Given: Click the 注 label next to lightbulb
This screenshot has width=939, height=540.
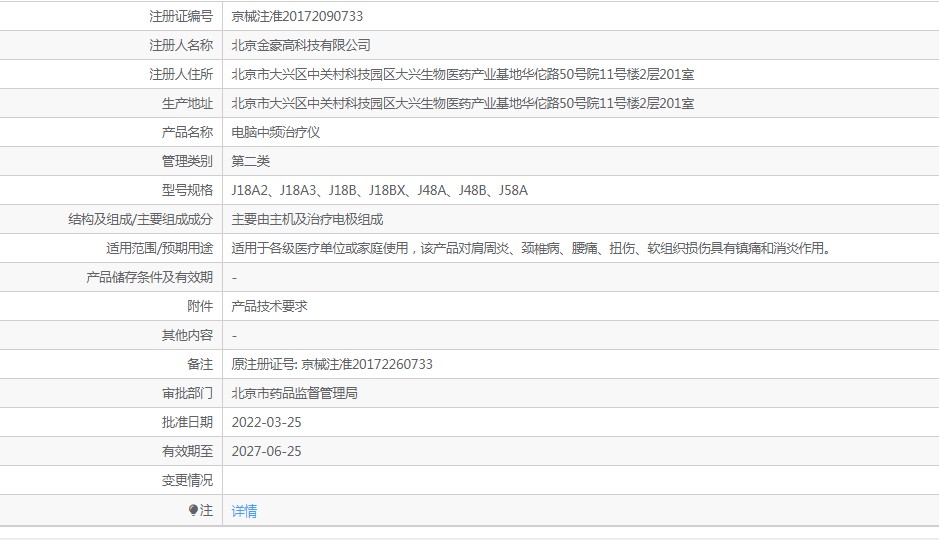Looking at the screenshot, I should pyautogui.click(x=207, y=510).
